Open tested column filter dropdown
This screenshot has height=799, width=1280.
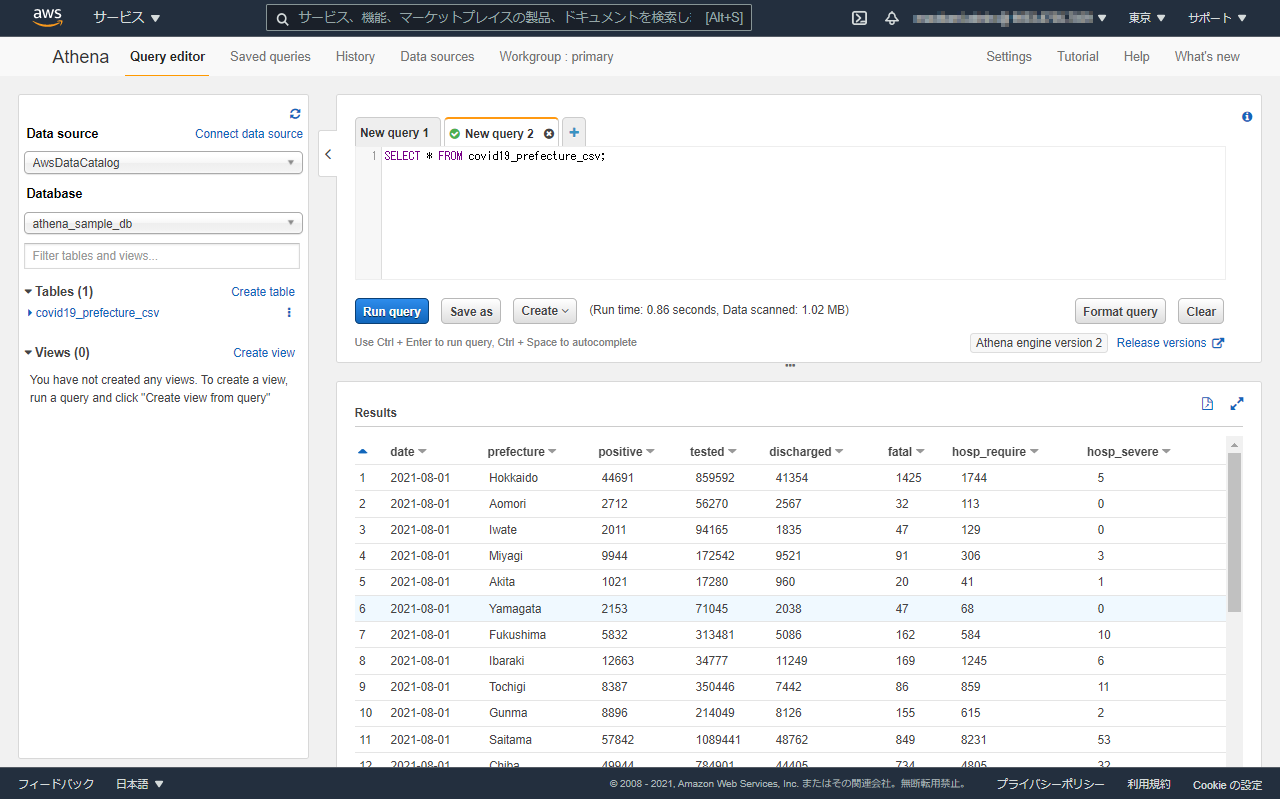[x=732, y=452]
